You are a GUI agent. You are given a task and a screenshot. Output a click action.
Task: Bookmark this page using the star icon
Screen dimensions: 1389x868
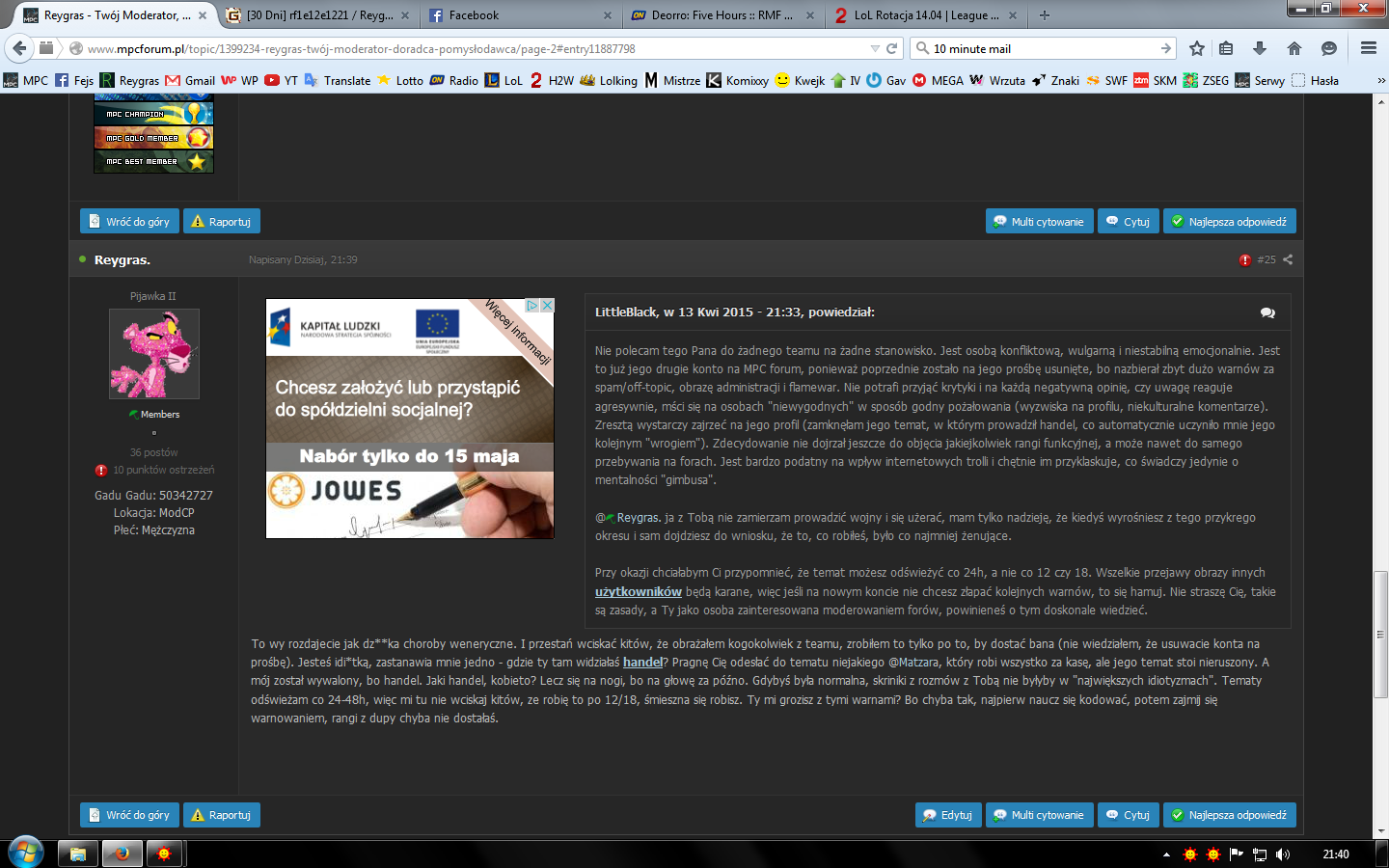pyautogui.click(x=1197, y=48)
